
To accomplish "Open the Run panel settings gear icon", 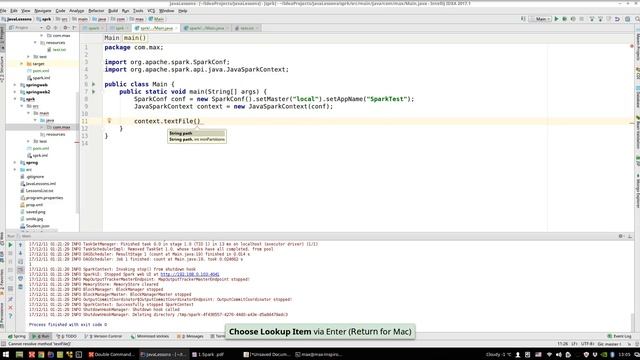I will [621, 236].
